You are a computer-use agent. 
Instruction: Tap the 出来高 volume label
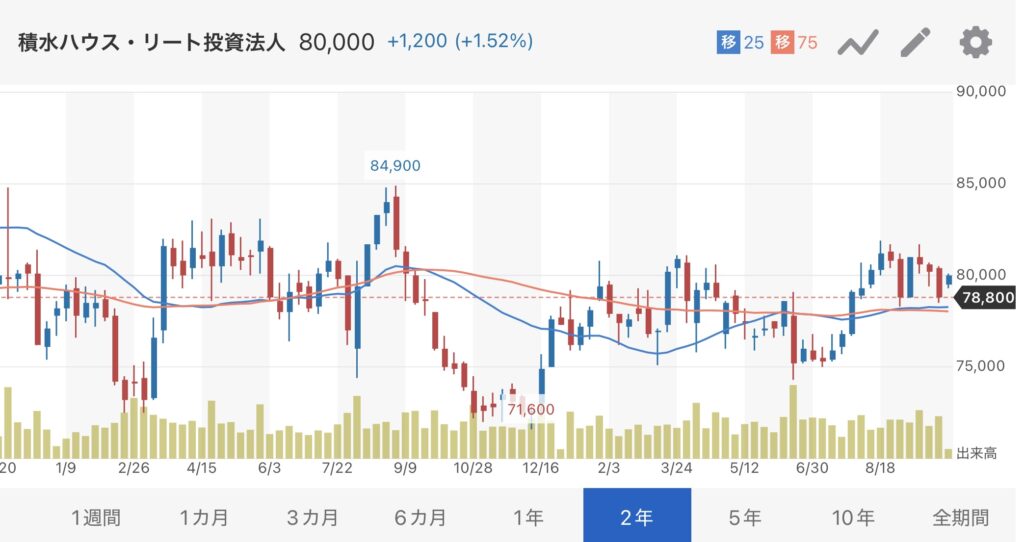[x=976, y=454]
